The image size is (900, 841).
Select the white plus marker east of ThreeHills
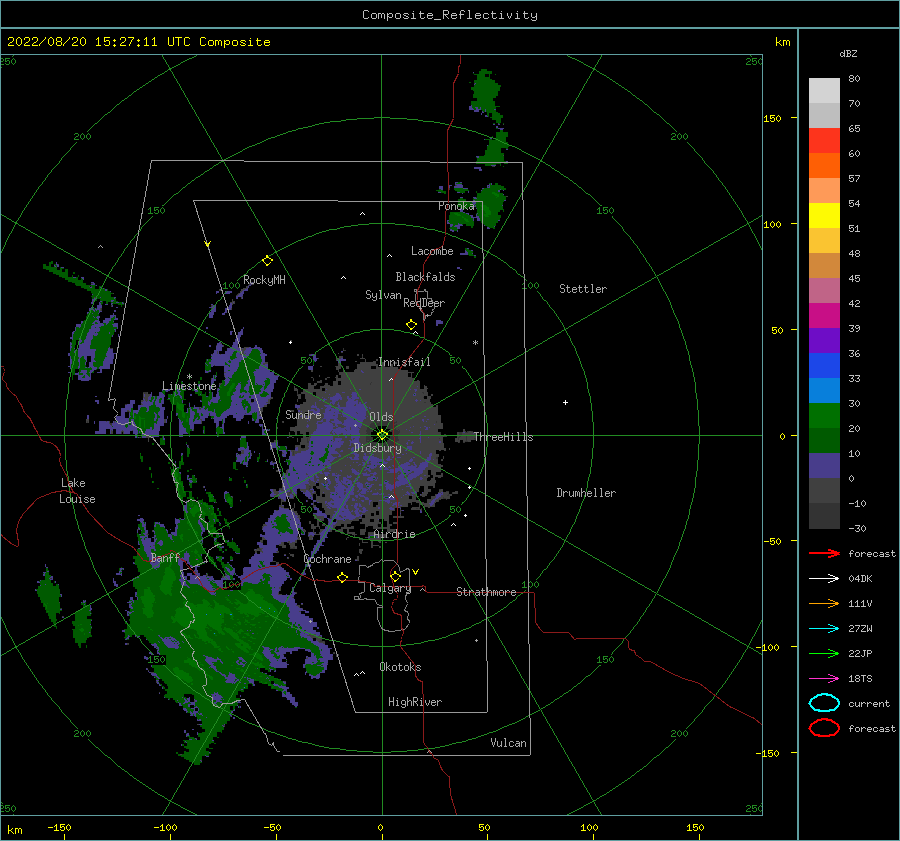pos(565,402)
